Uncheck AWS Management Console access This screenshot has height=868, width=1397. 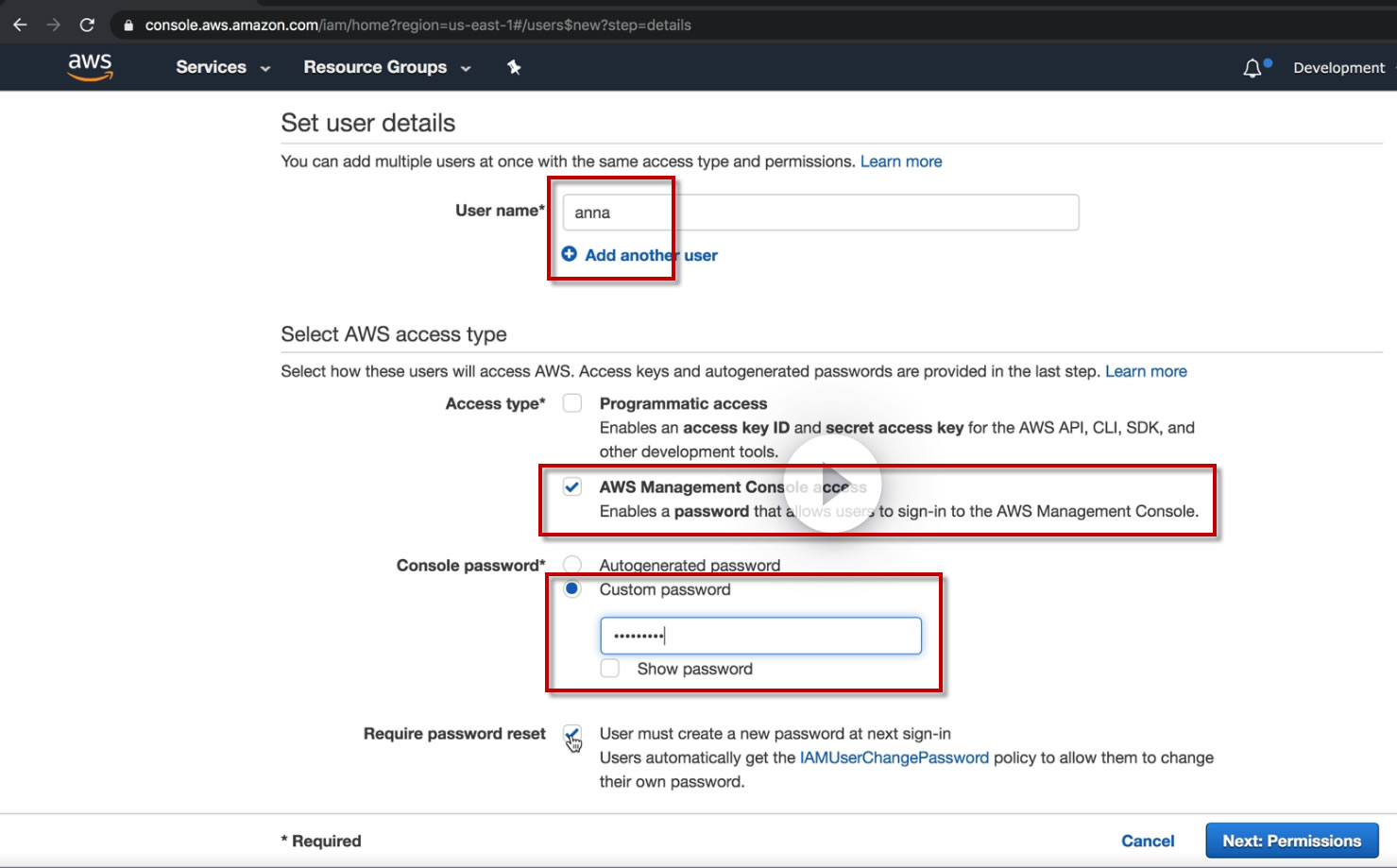point(572,487)
